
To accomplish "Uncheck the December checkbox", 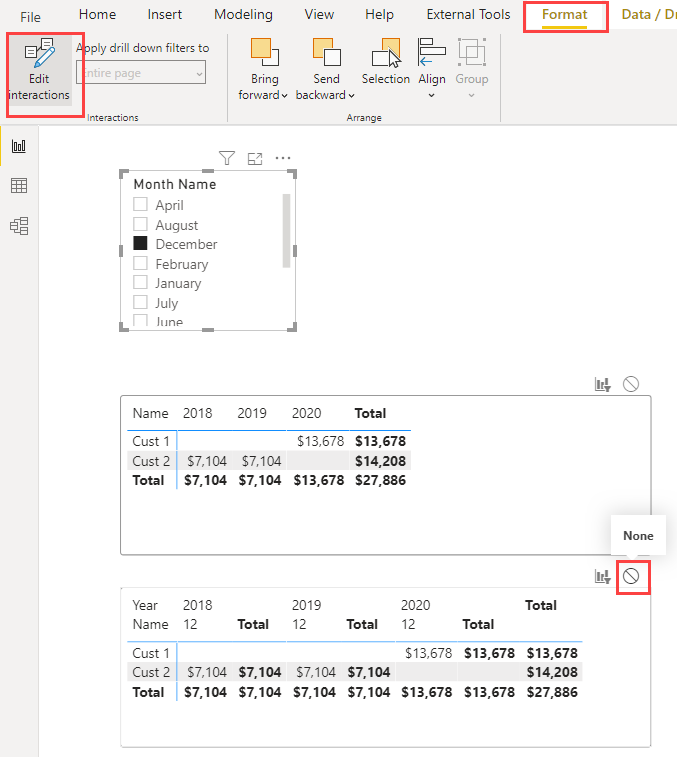I will 141,244.
